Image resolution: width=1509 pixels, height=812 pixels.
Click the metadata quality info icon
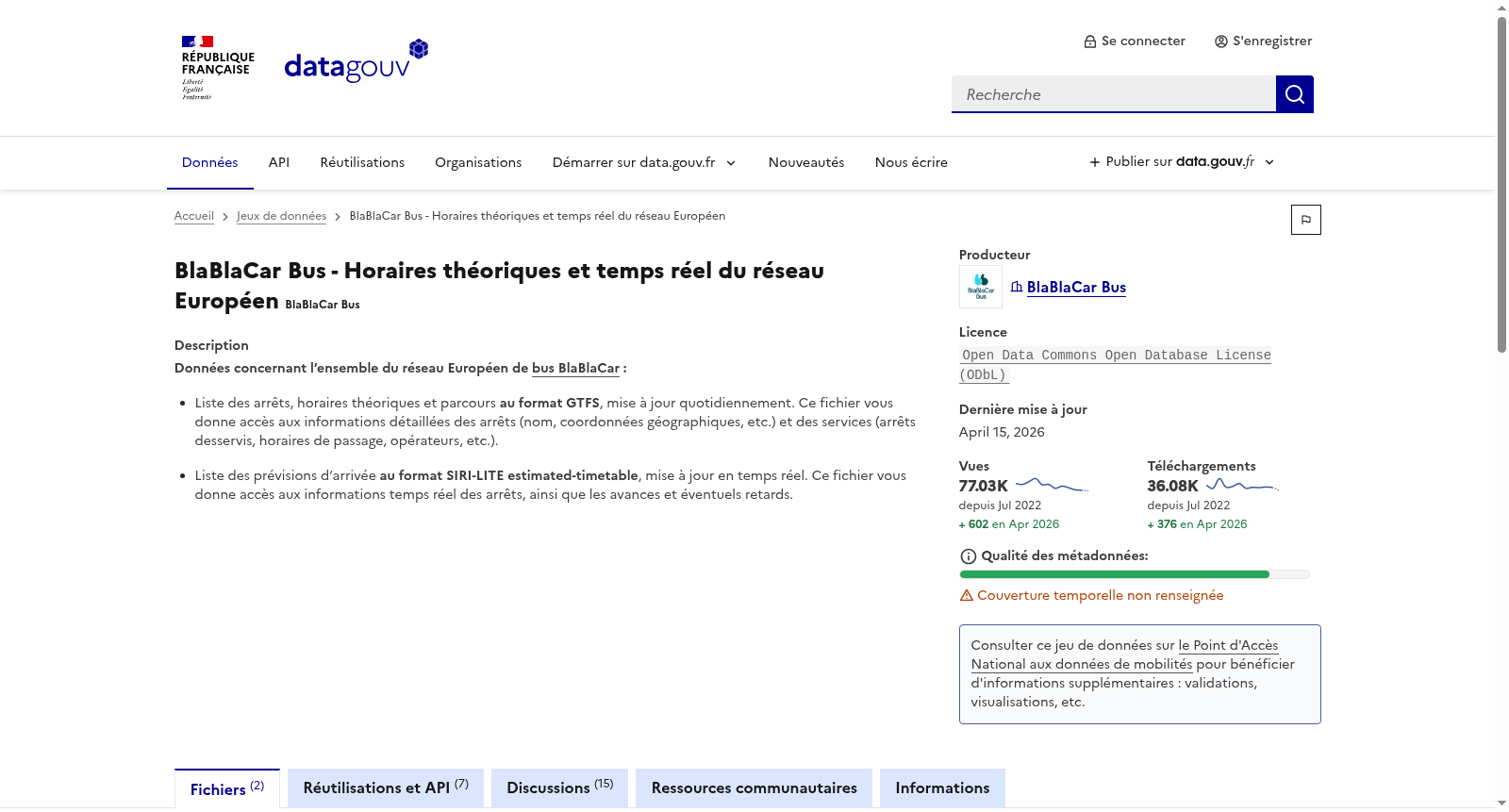click(968, 556)
